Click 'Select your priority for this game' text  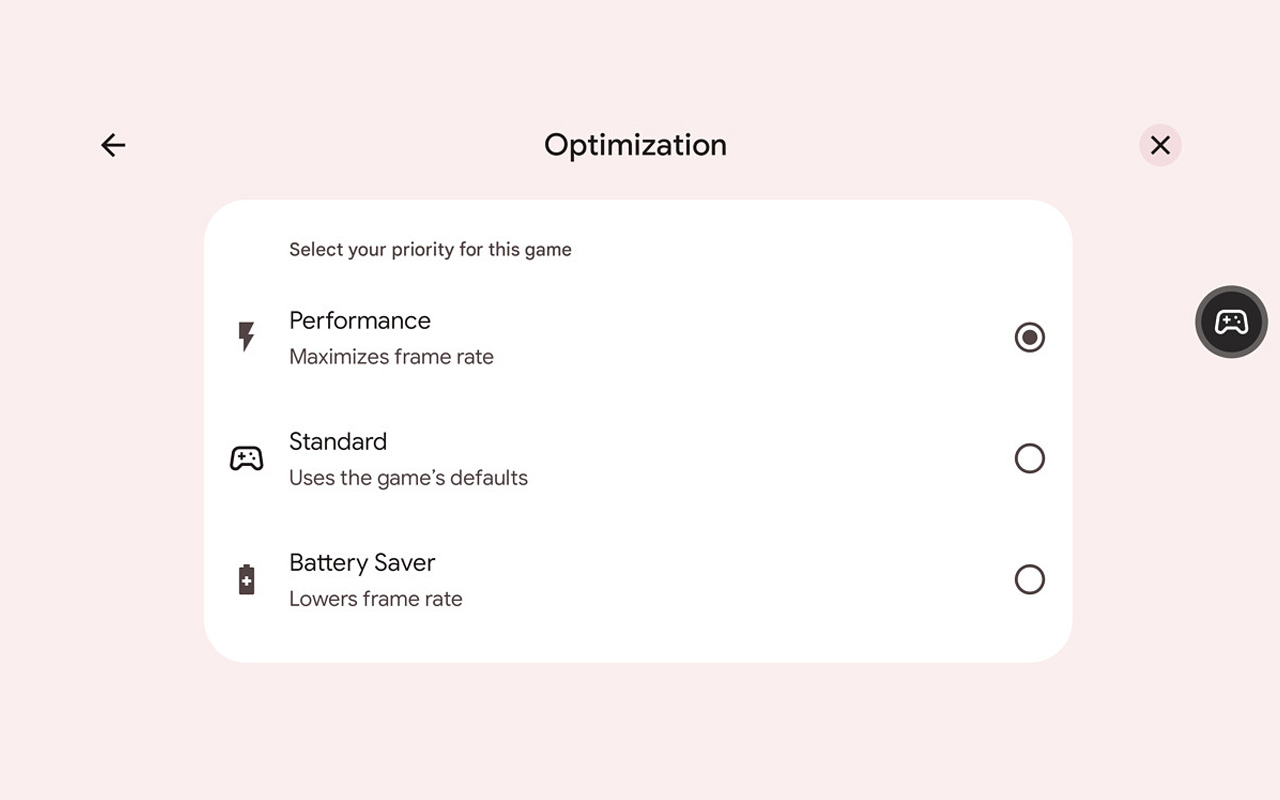click(430, 250)
